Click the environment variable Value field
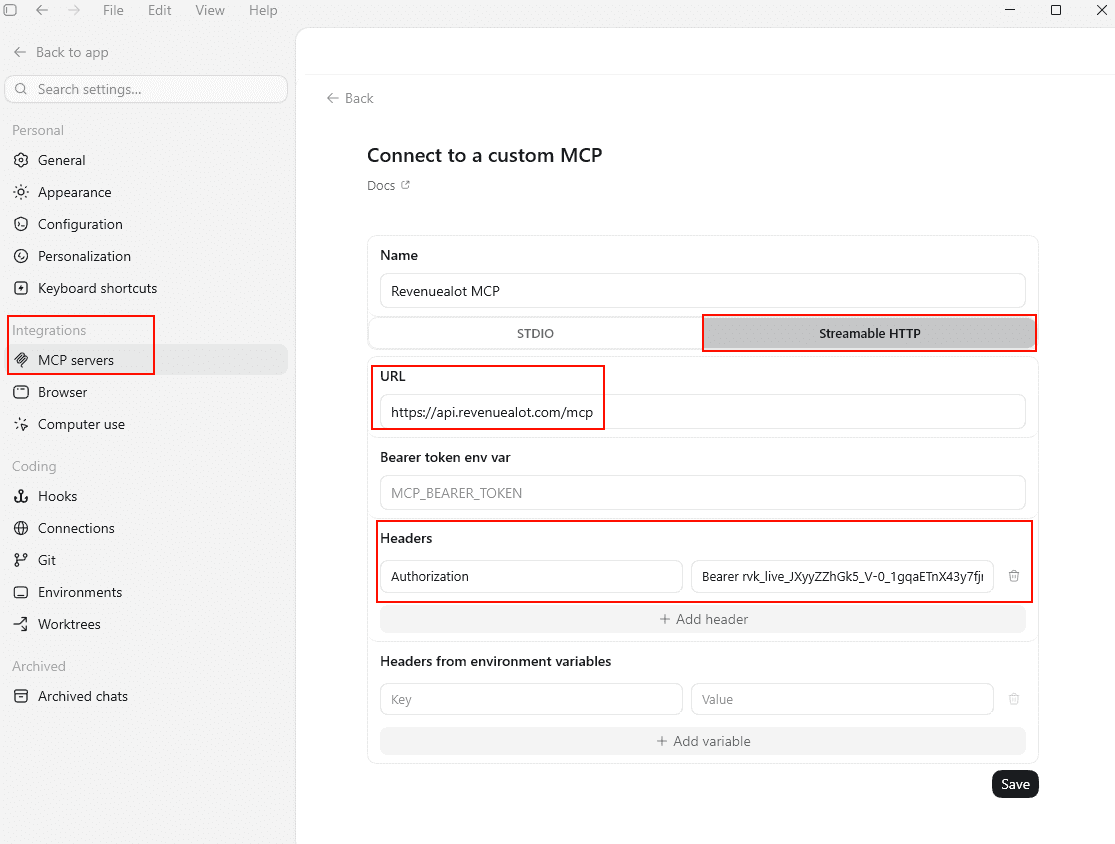1115x844 pixels. pyautogui.click(x=842, y=699)
